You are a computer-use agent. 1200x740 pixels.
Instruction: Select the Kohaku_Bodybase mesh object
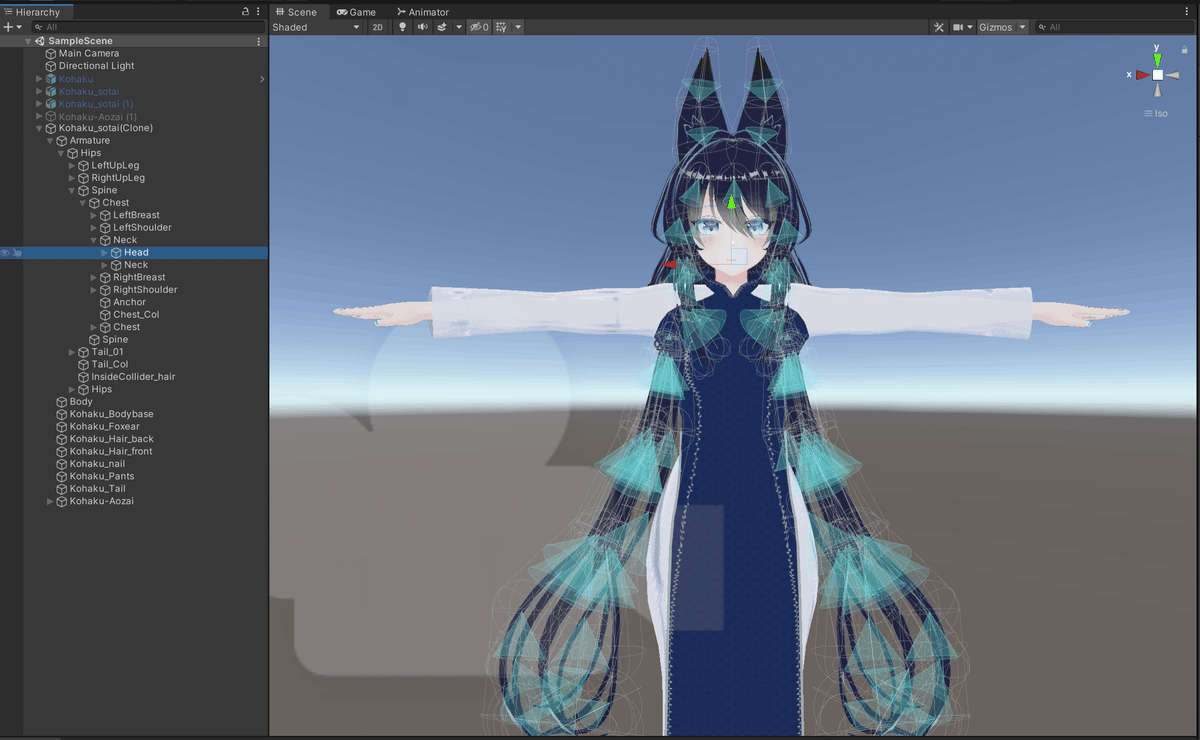[112, 414]
